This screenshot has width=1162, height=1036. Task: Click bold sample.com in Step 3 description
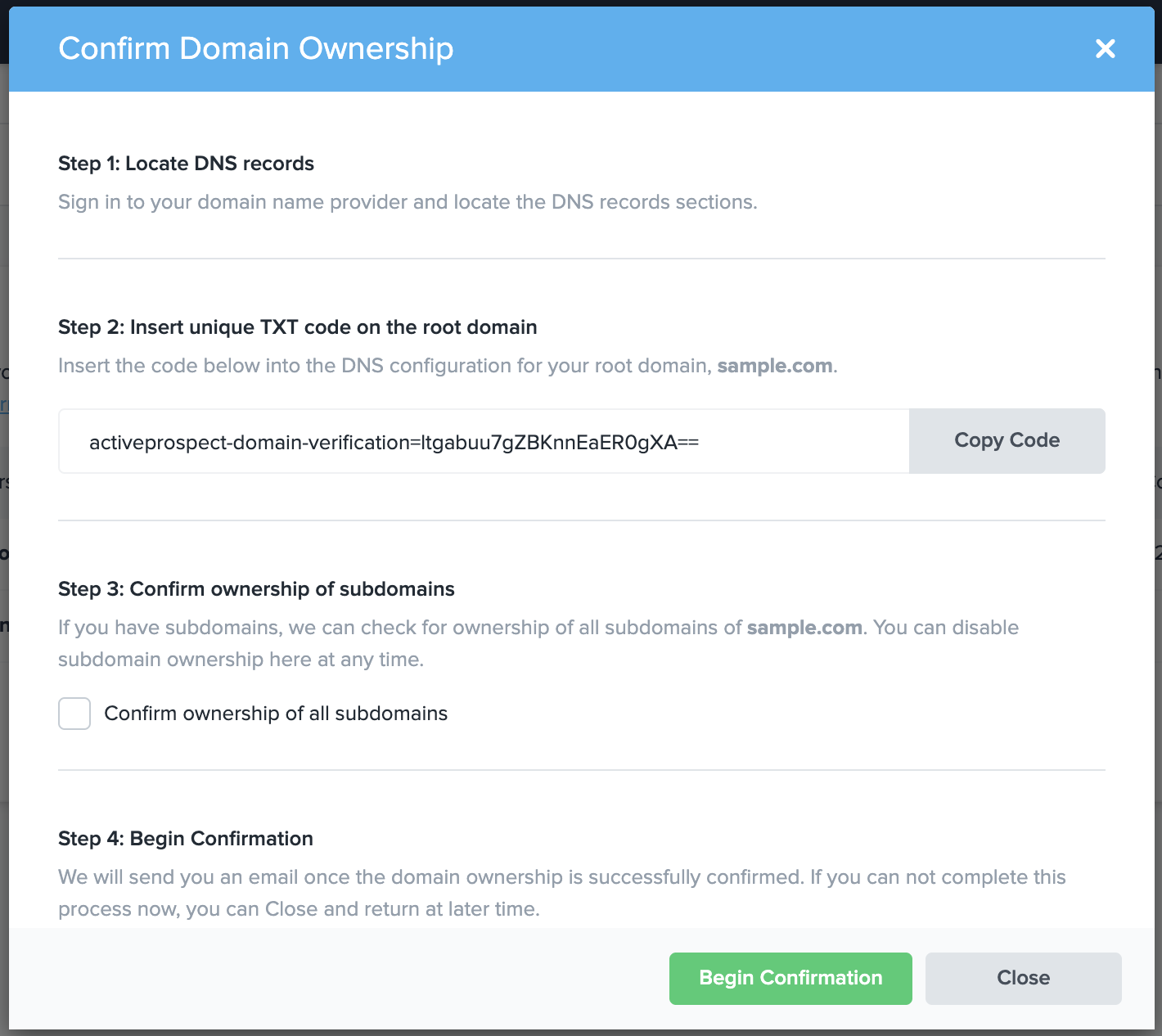point(804,628)
